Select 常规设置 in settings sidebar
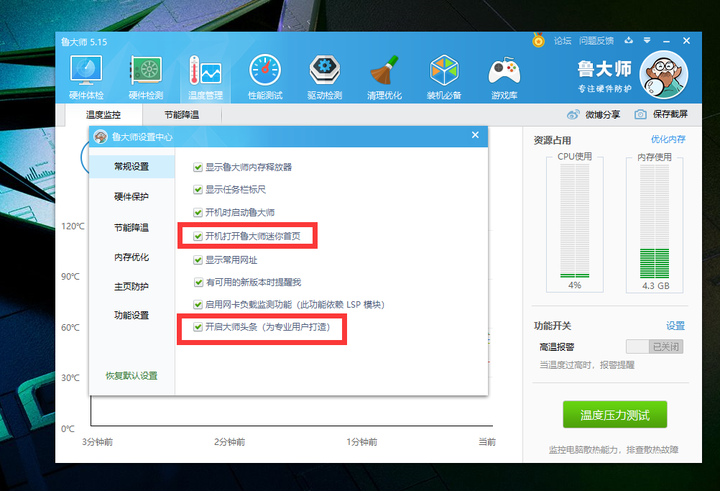The height and width of the screenshot is (491, 720). pyautogui.click(x=132, y=166)
